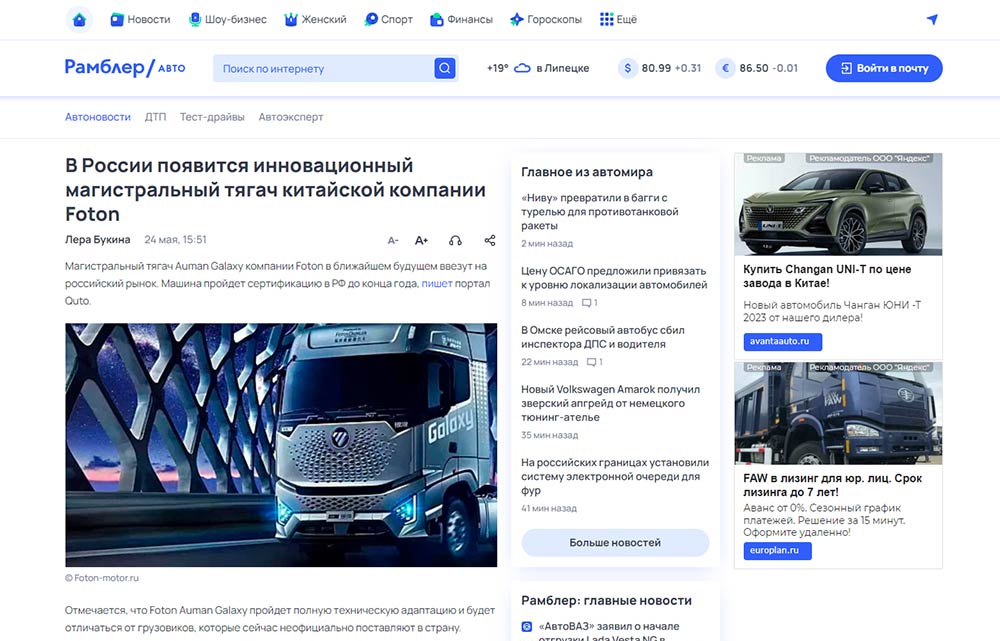Increase font size with A+ icon
The image size is (1000, 641).
tap(422, 240)
